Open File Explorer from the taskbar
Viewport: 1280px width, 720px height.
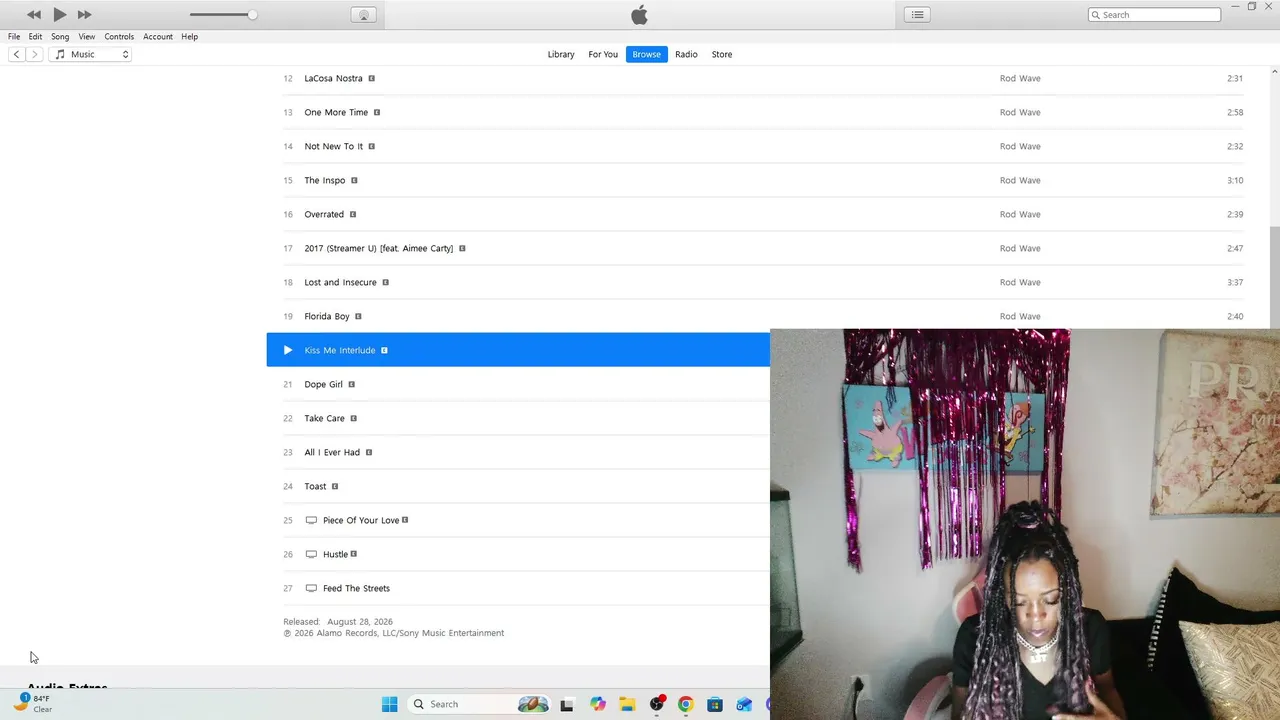(627, 704)
